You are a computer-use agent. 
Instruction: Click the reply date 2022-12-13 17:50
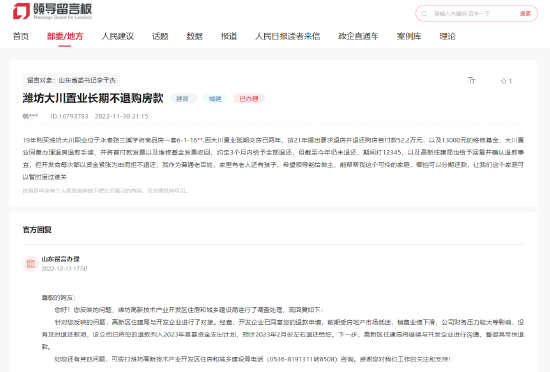tap(64, 269)
